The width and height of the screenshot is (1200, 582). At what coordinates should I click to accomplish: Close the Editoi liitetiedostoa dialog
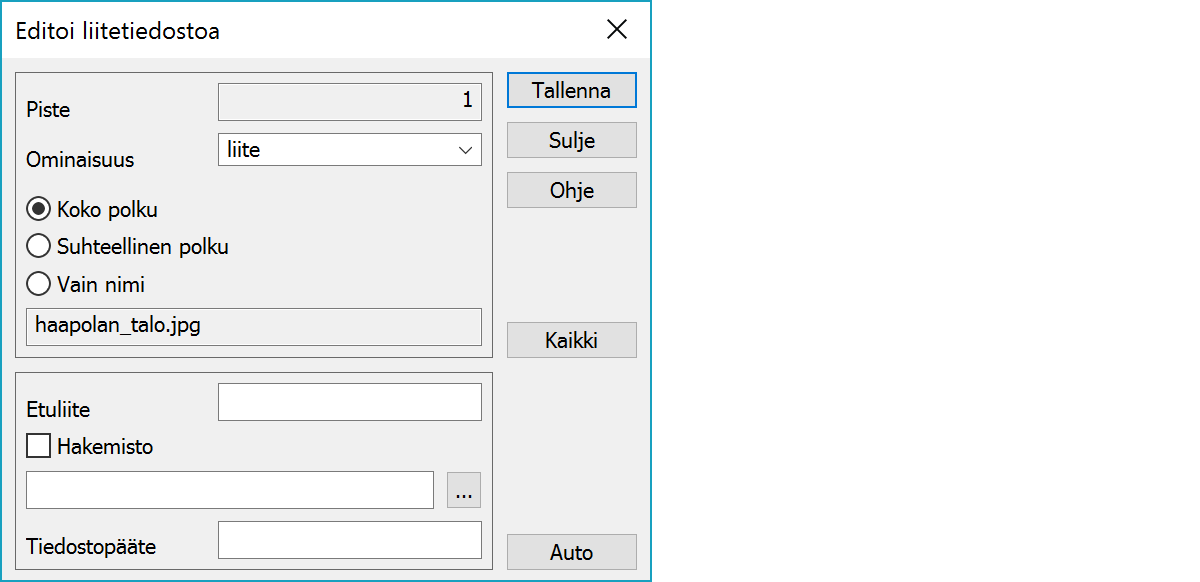pyautogui.click(x=617, y=30)
